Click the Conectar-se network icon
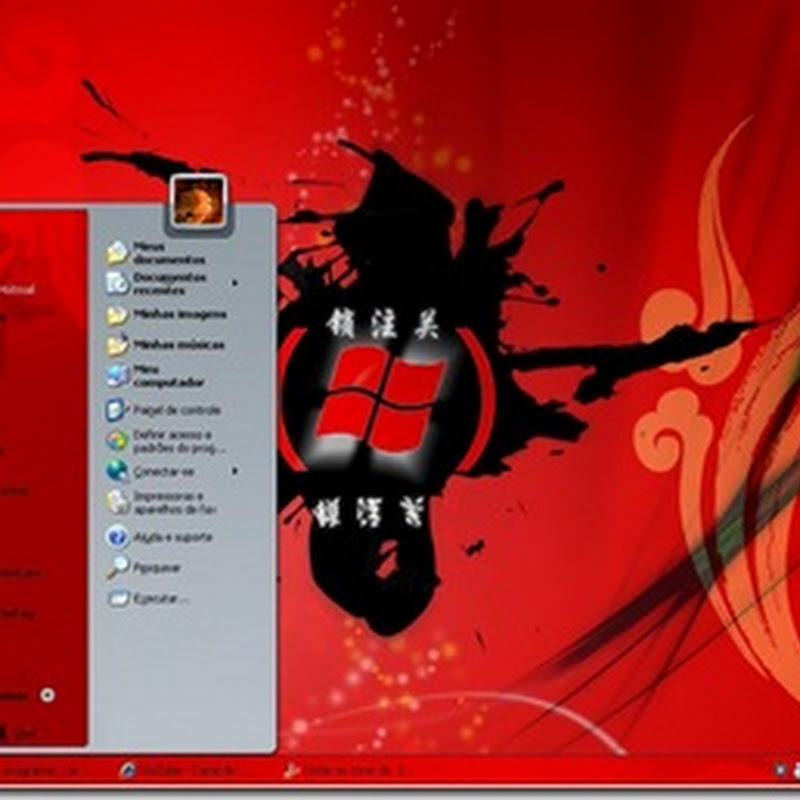This screenshot has height=800, width=800. click(115, 469)
